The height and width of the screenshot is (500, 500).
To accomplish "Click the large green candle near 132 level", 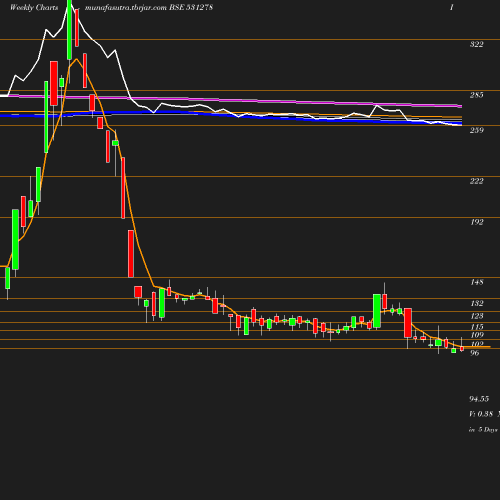I will 377,311.
